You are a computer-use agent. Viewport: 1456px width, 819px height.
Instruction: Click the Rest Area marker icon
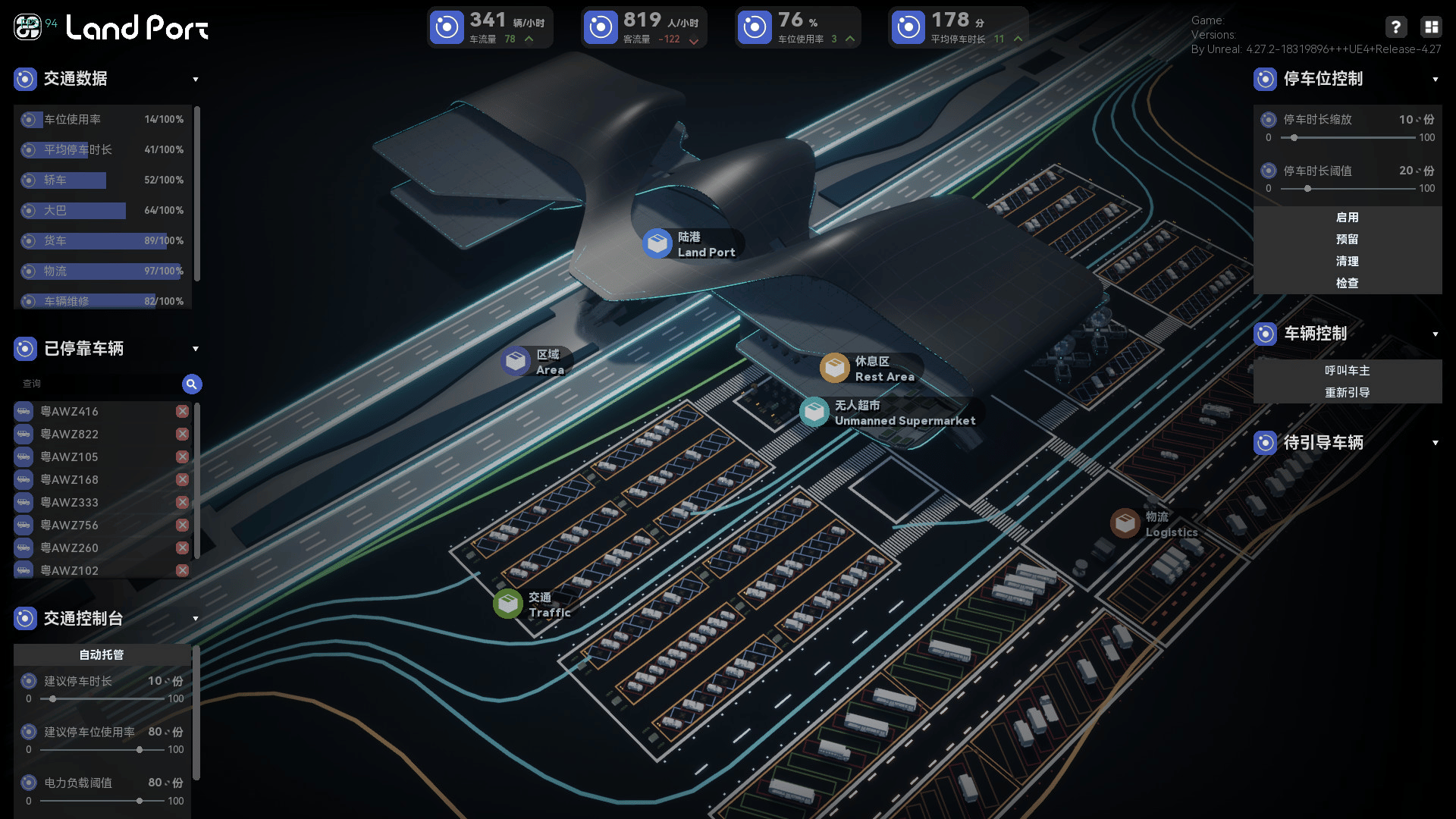(x=835, y=368)
